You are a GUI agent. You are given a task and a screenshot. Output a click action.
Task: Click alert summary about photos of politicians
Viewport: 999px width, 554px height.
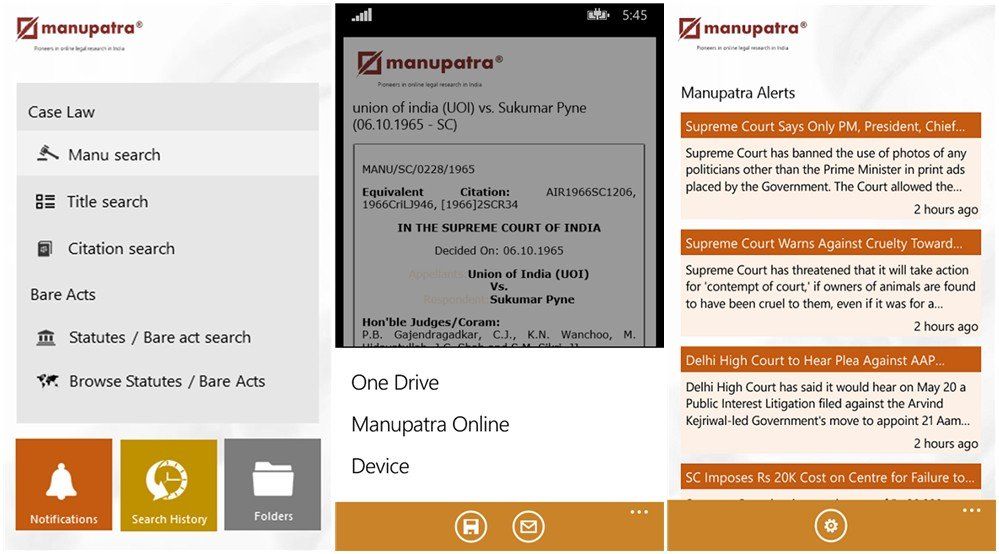coord(826,170)
